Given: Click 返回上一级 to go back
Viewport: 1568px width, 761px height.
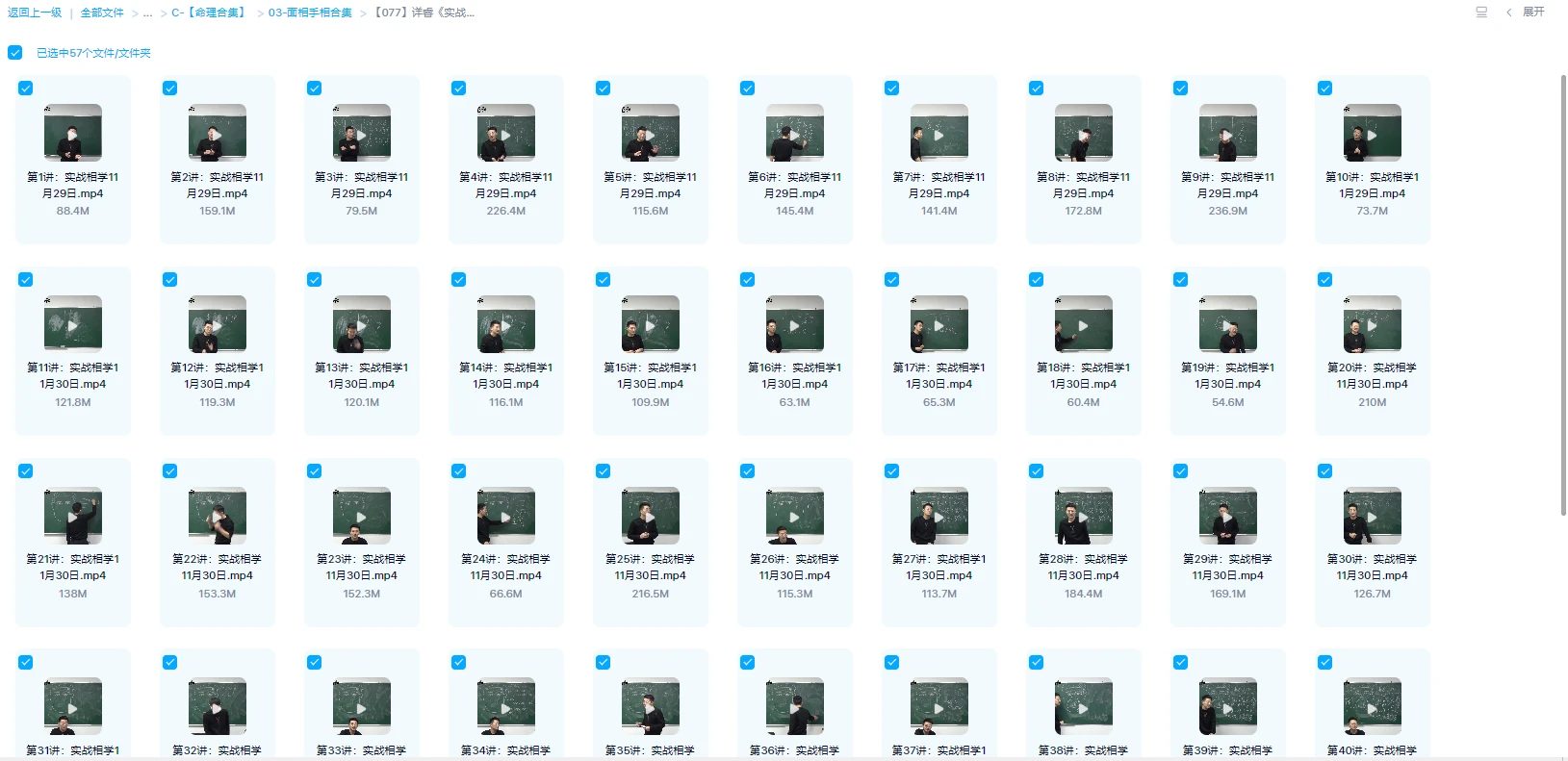Looking at the screenshot, I should (35, 13).
